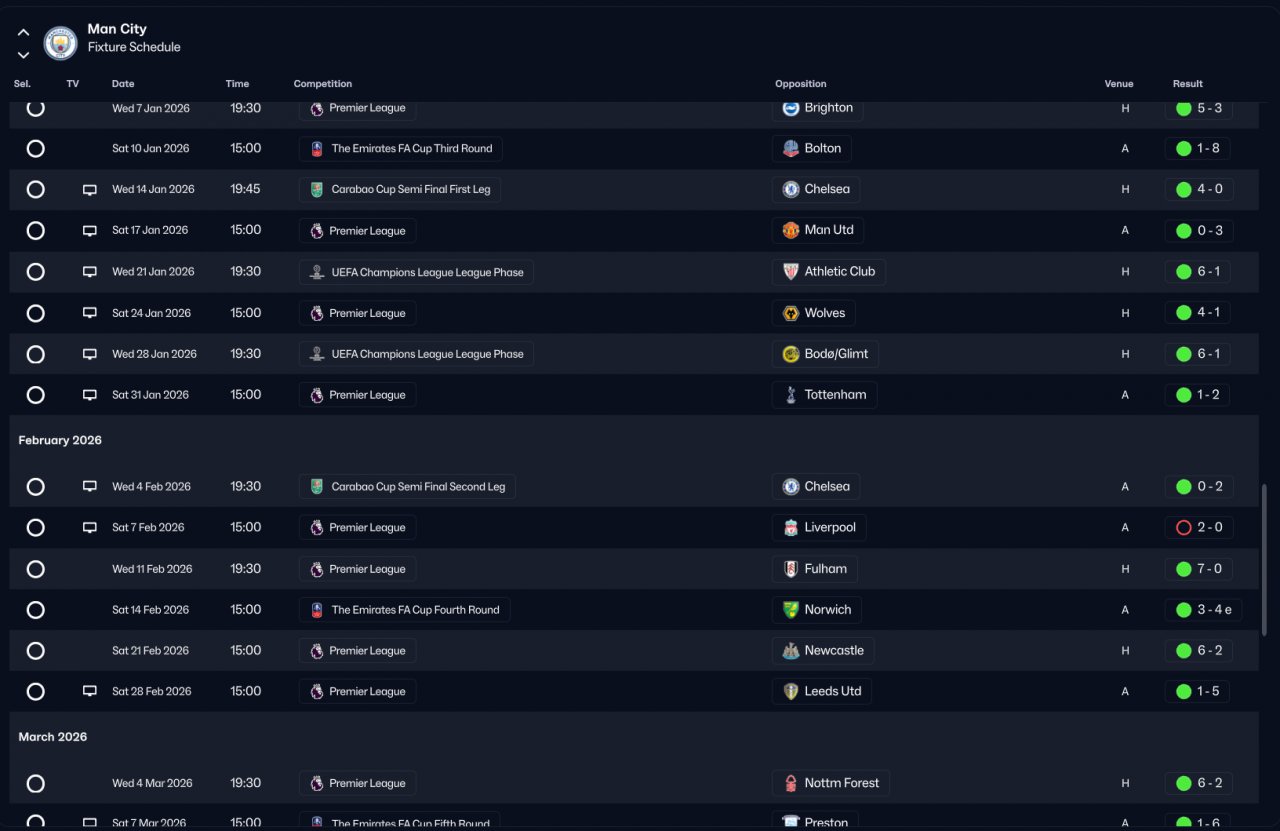
Task: Click TV icon in Tottenham fixture row
Action: tap(90, 395)
